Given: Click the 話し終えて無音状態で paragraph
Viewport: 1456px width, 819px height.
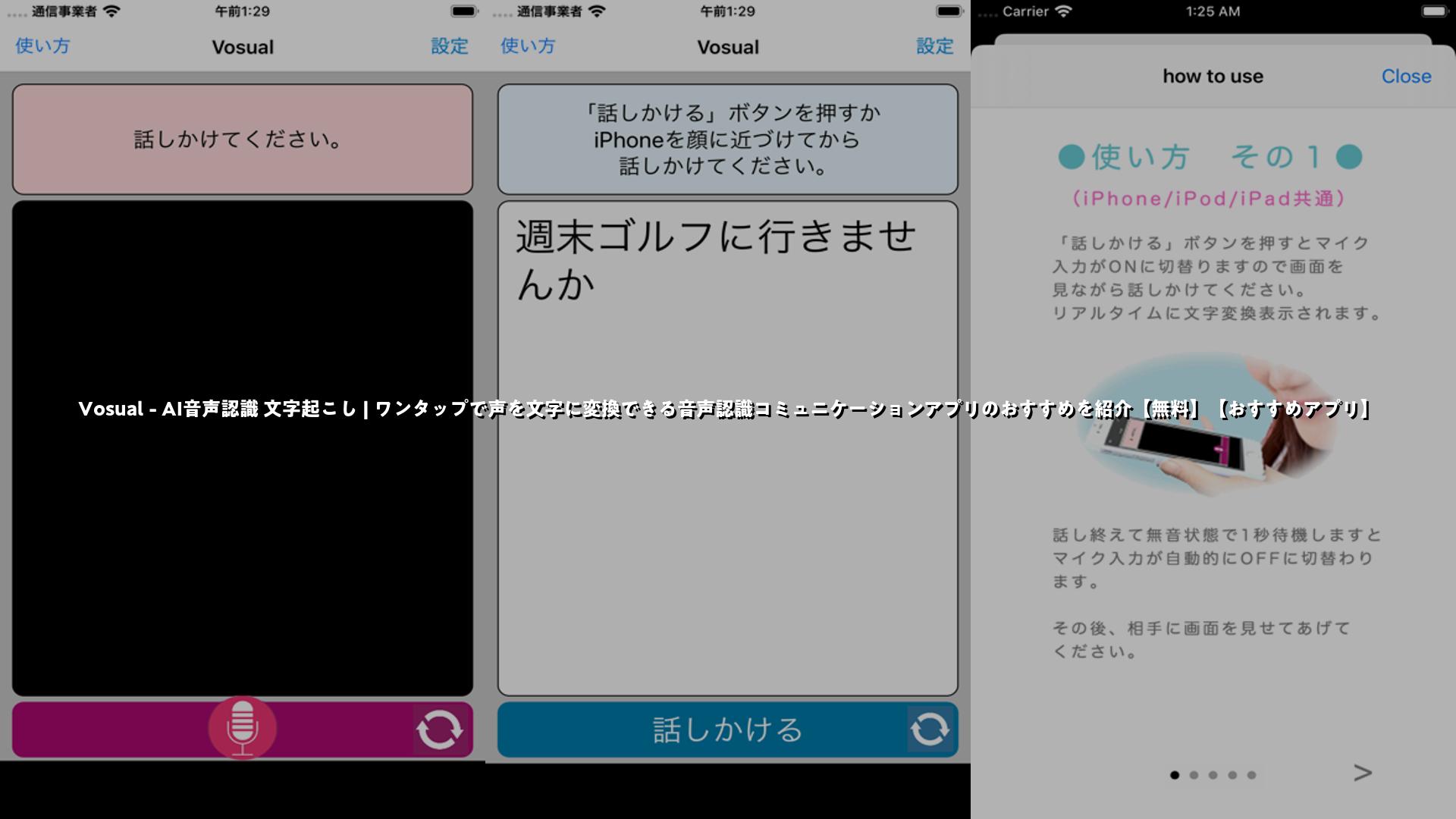Looking at the screenshot, I should point(1217,558).
